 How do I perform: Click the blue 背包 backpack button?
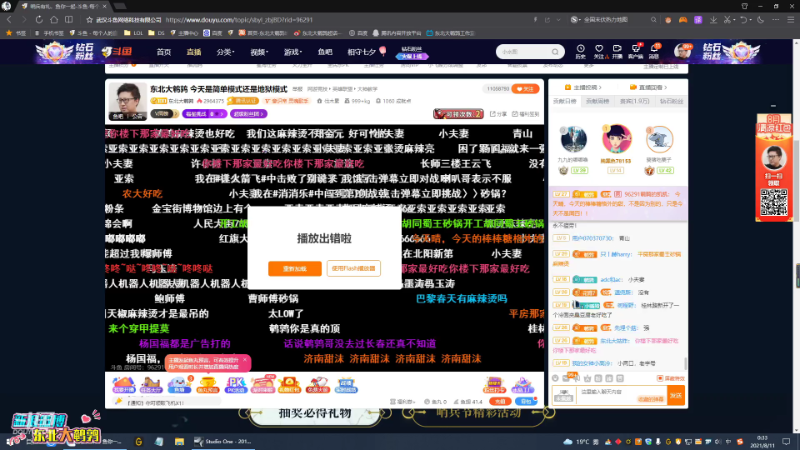pos(526,402)
